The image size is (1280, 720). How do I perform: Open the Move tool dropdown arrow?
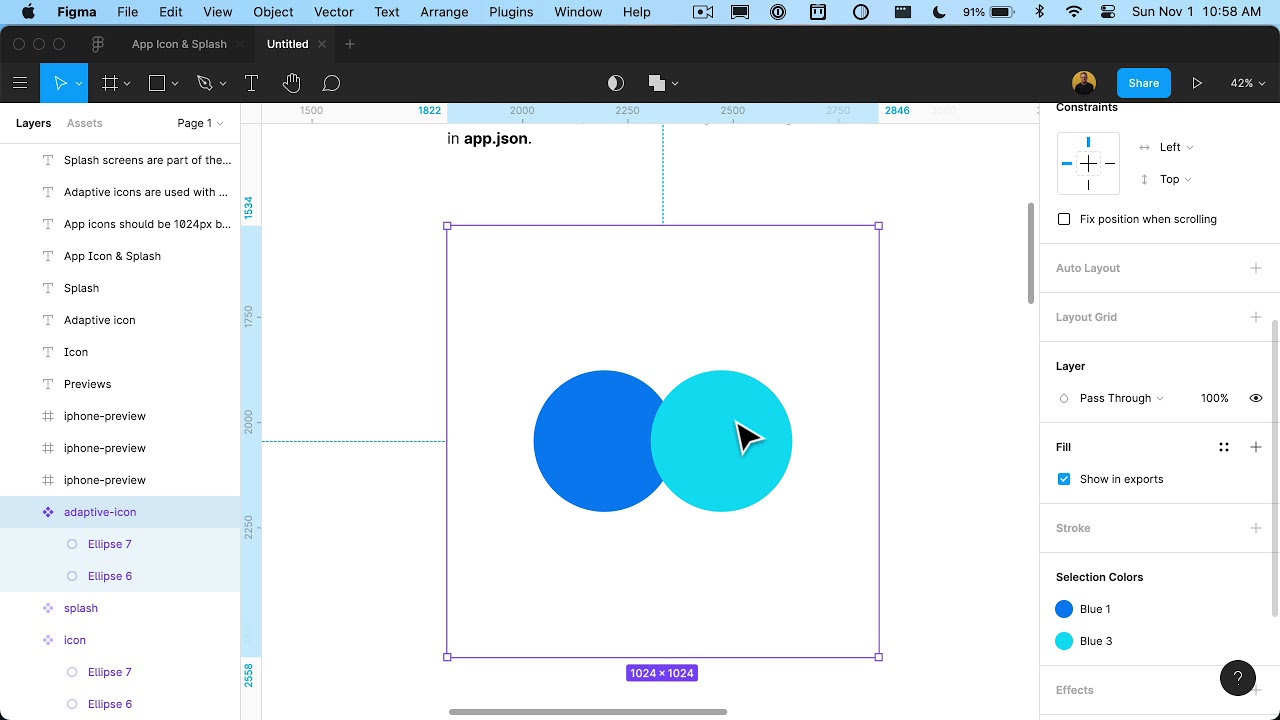coord(79,84)
